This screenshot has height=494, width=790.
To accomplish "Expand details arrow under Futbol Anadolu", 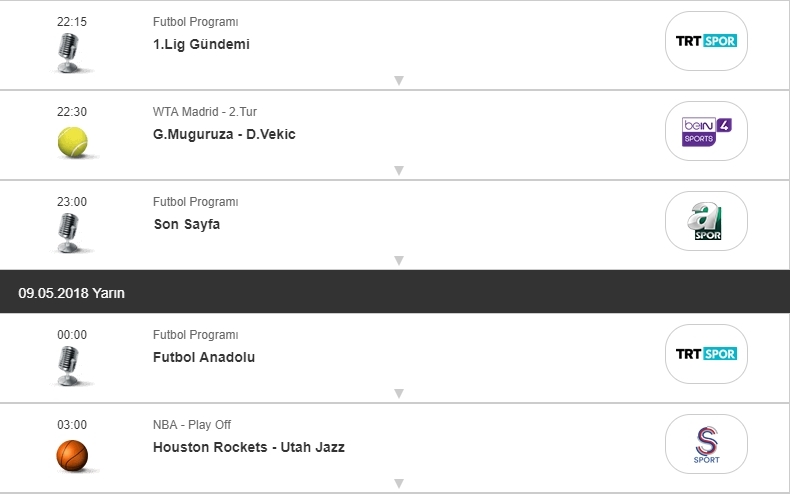I will click(x=398, y=393).
